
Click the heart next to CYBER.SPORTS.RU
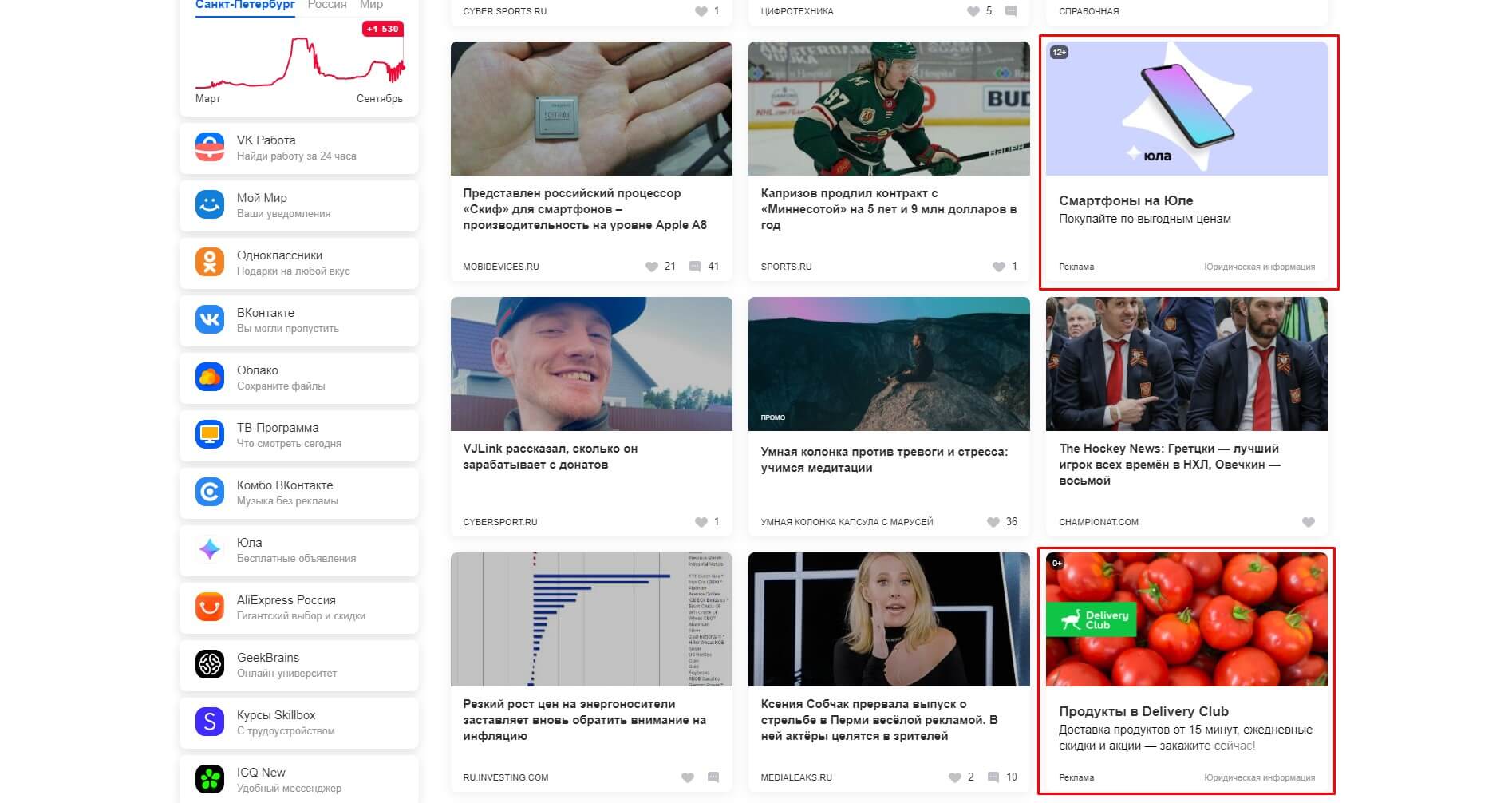[x=701, y=11]
